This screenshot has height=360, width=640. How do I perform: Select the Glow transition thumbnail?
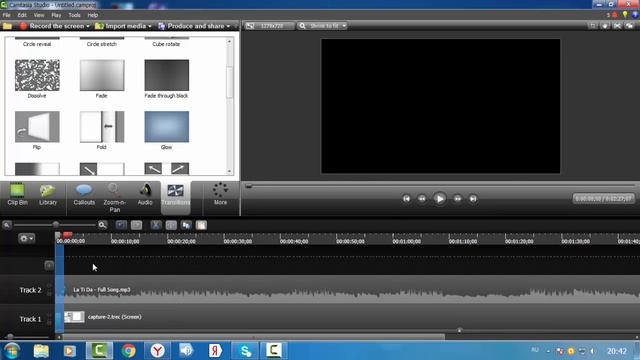167,127
